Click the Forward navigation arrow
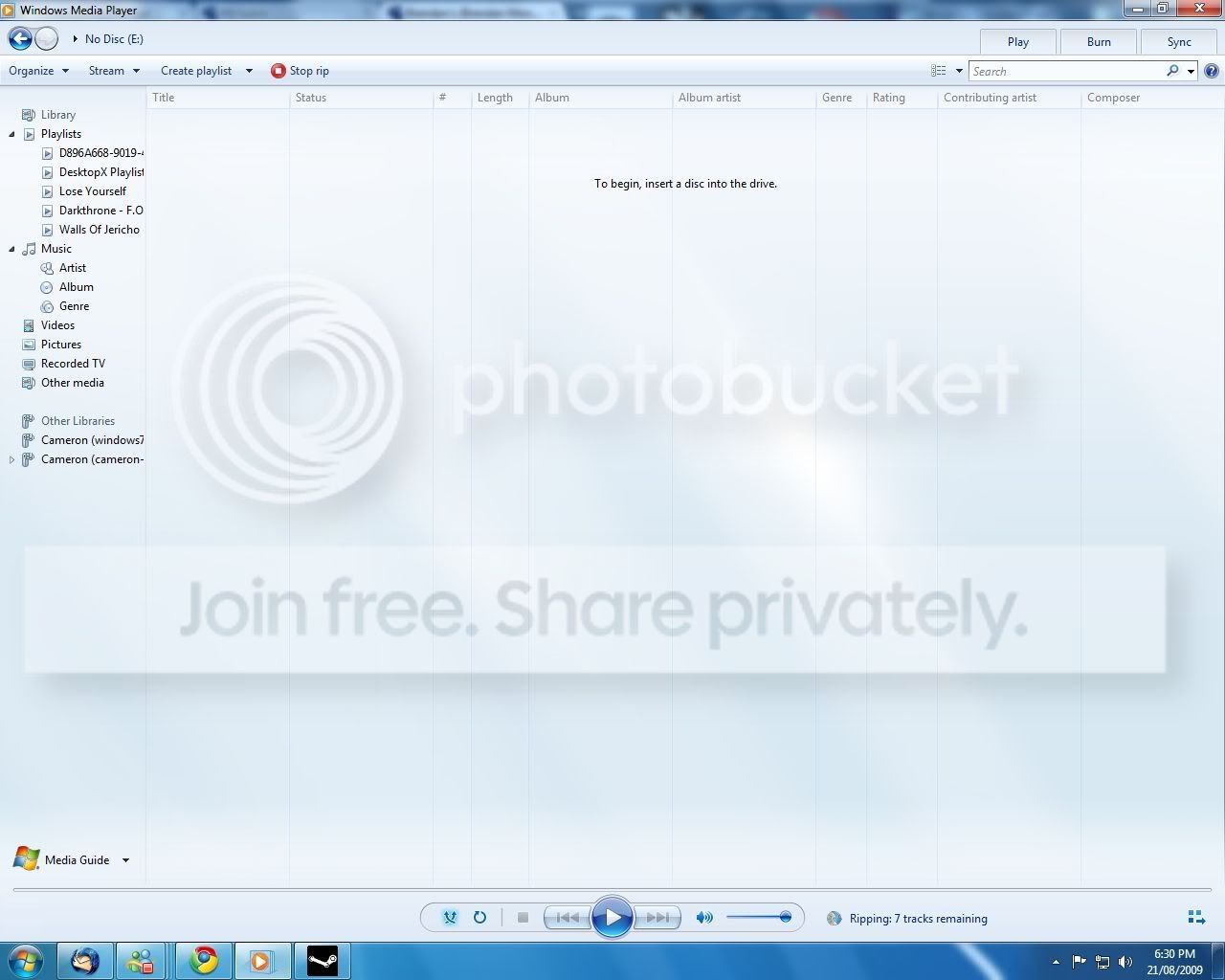This screenshot has width=1225, height=980. coord(47,38)
